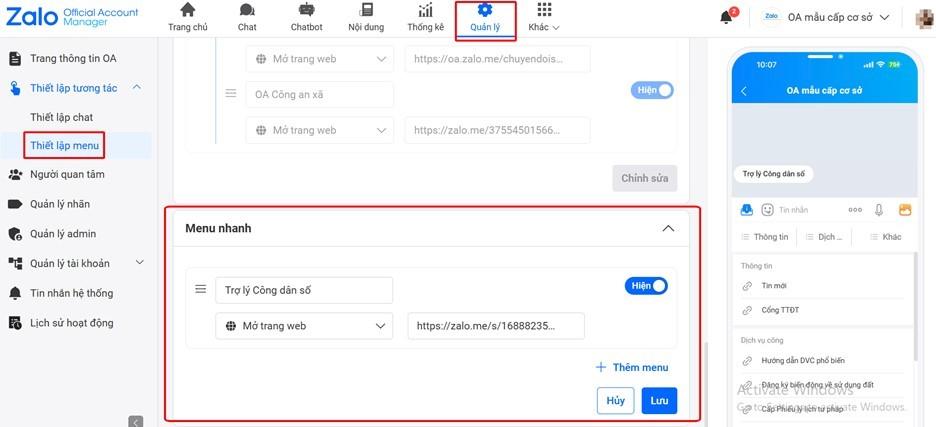Select Thiết lập menu in the sidebar
Viewport: 936px width, 427px height.
click(x=64, y=145)
